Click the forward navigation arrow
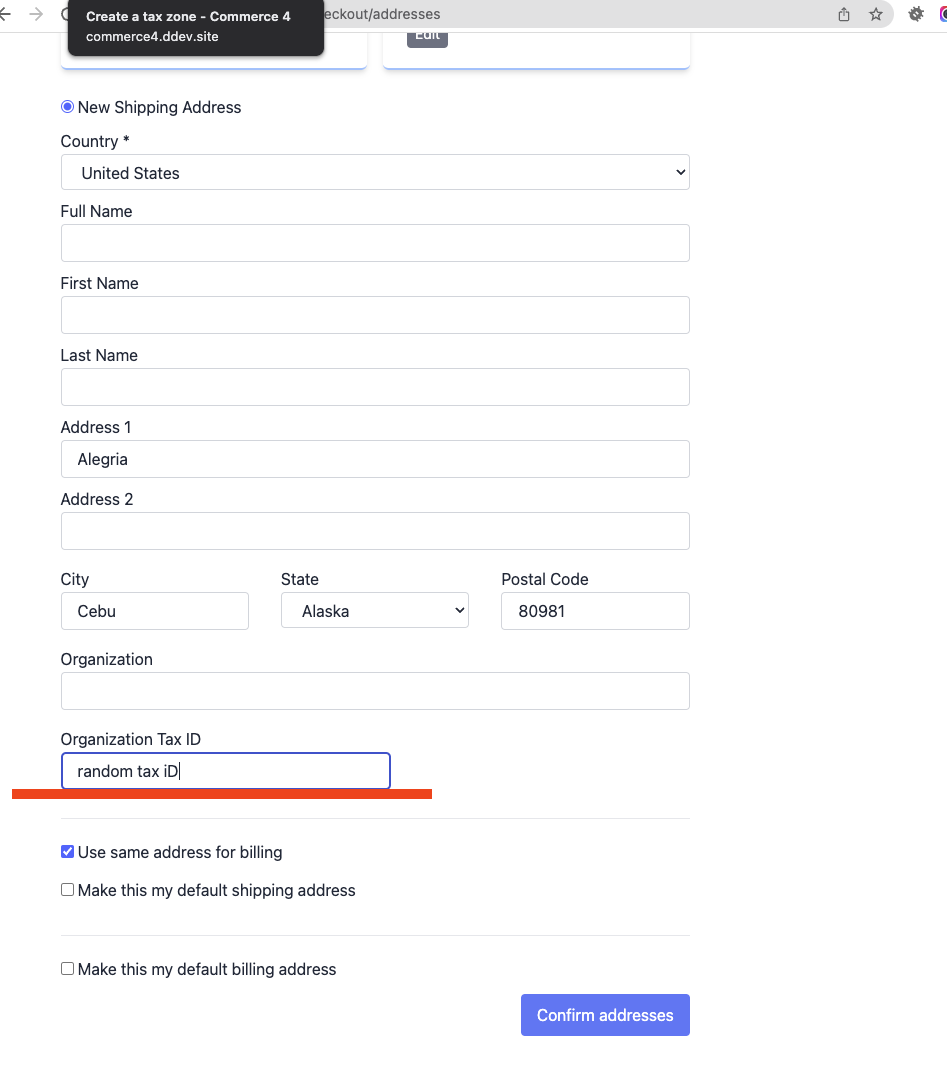 [35, 14]
